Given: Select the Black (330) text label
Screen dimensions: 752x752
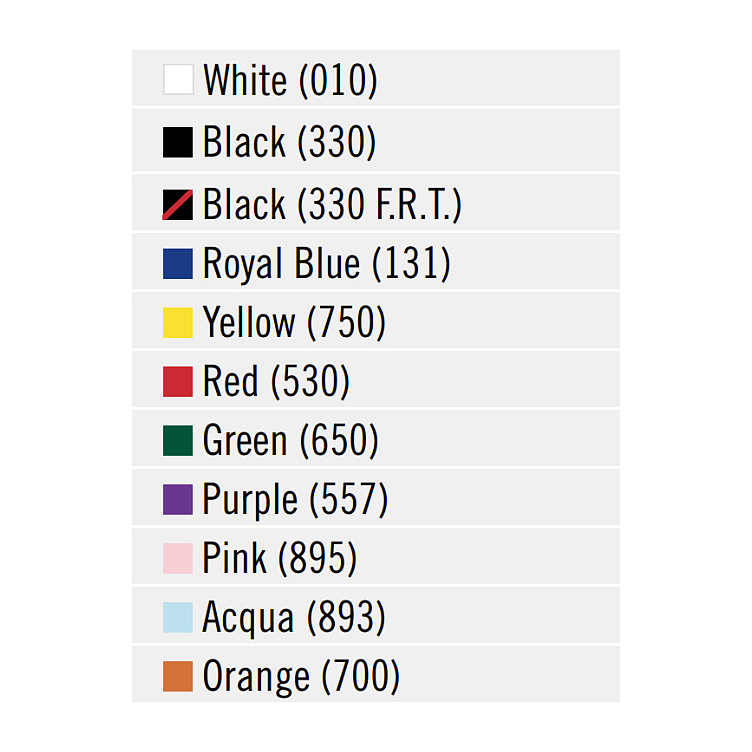Looking at the screenshot, I should coord(289,142).
